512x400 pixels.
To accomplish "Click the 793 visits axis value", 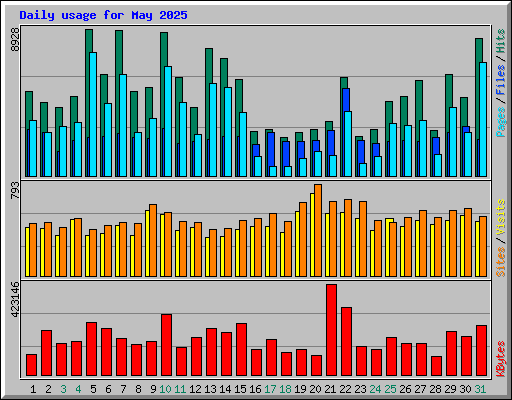I will [15, 191].
